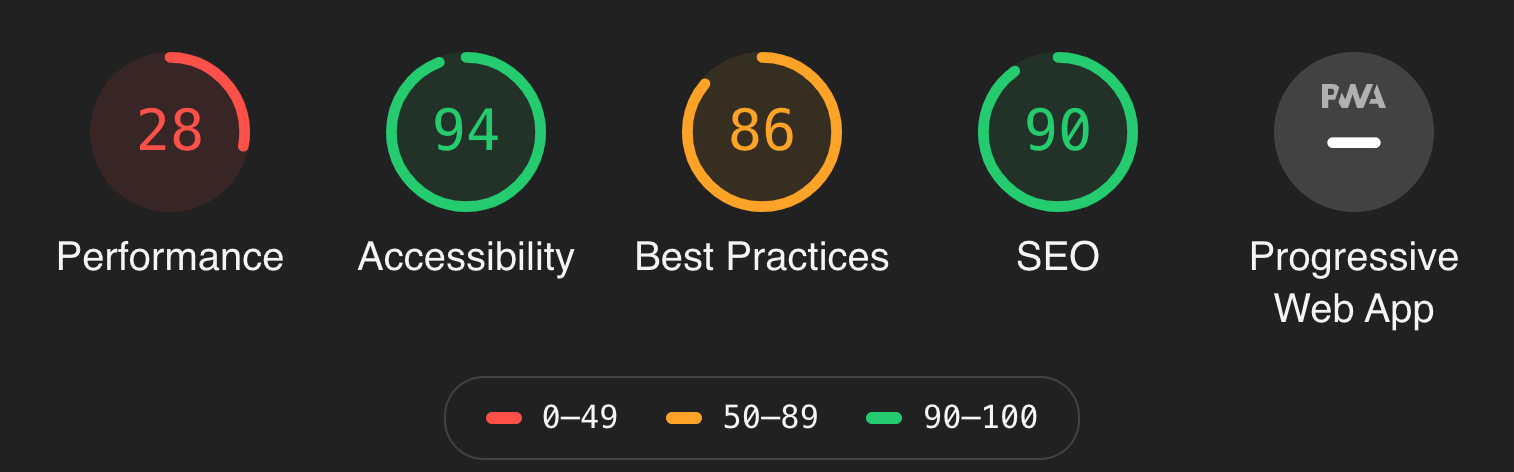Click the green legend swatch

pyautogui.click(x=885, y=418)
